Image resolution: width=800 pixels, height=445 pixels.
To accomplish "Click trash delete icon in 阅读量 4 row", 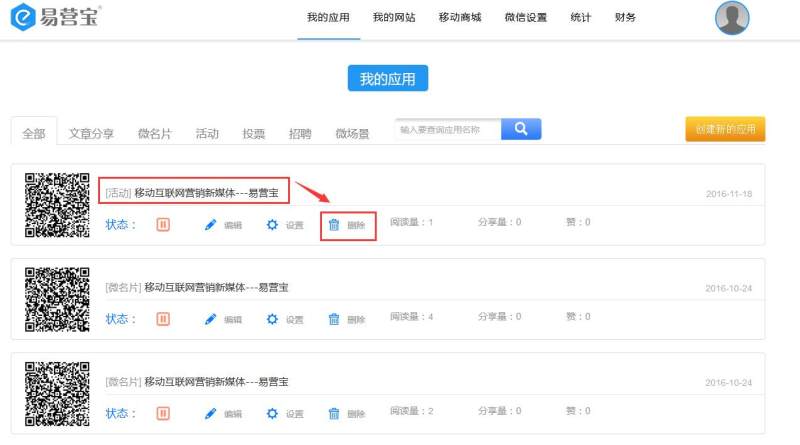I will (334, 319).
